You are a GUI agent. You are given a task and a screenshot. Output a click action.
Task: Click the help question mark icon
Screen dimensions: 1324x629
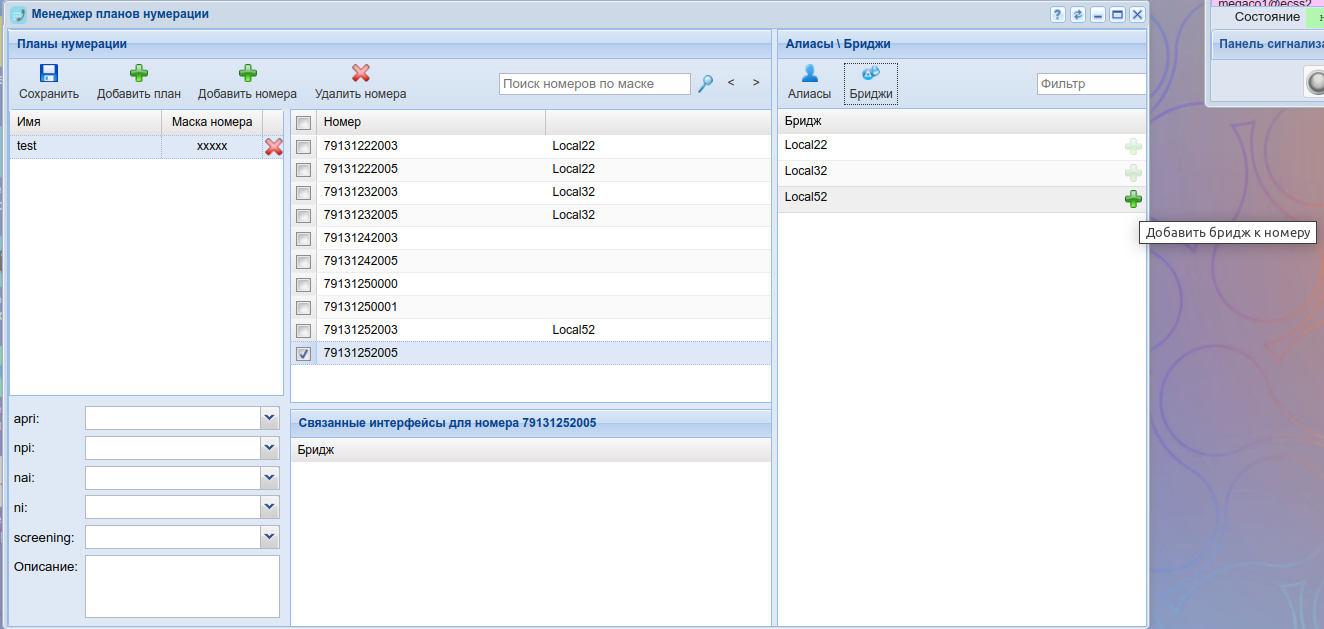[x=1057, y=15]
